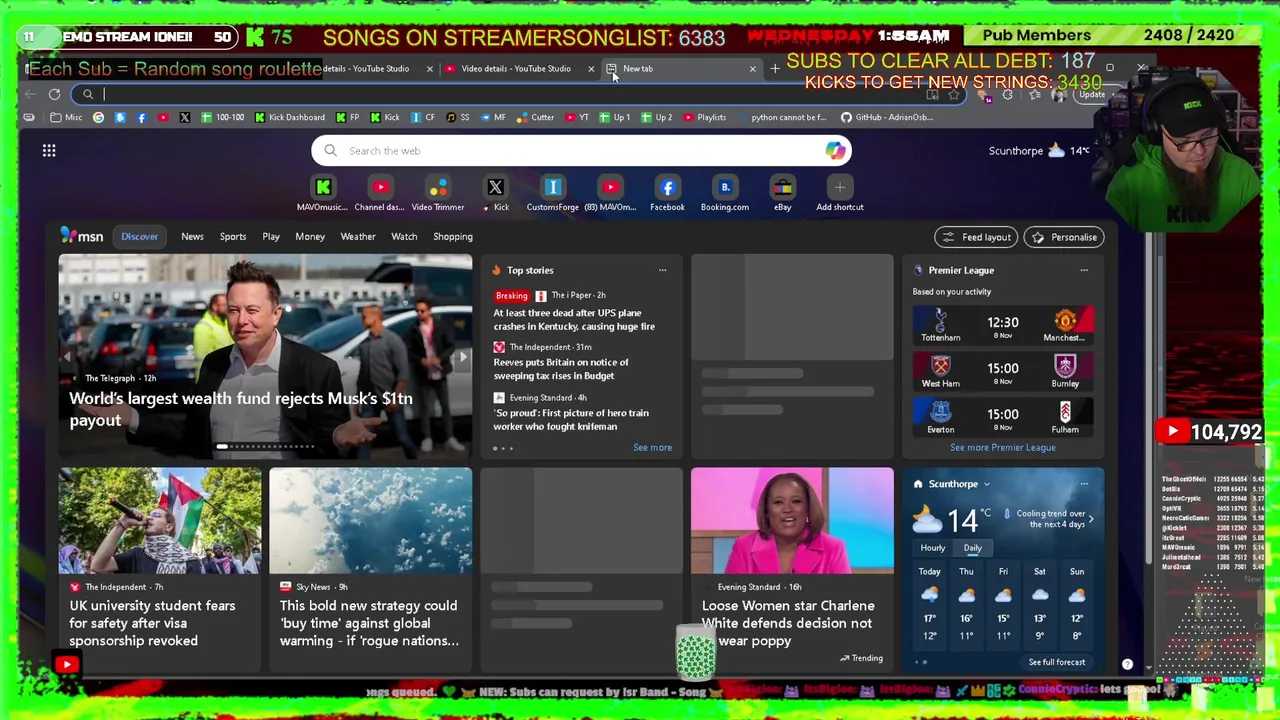
Task: Reload the page with refresh icon
Action: (x=54, y=94)
